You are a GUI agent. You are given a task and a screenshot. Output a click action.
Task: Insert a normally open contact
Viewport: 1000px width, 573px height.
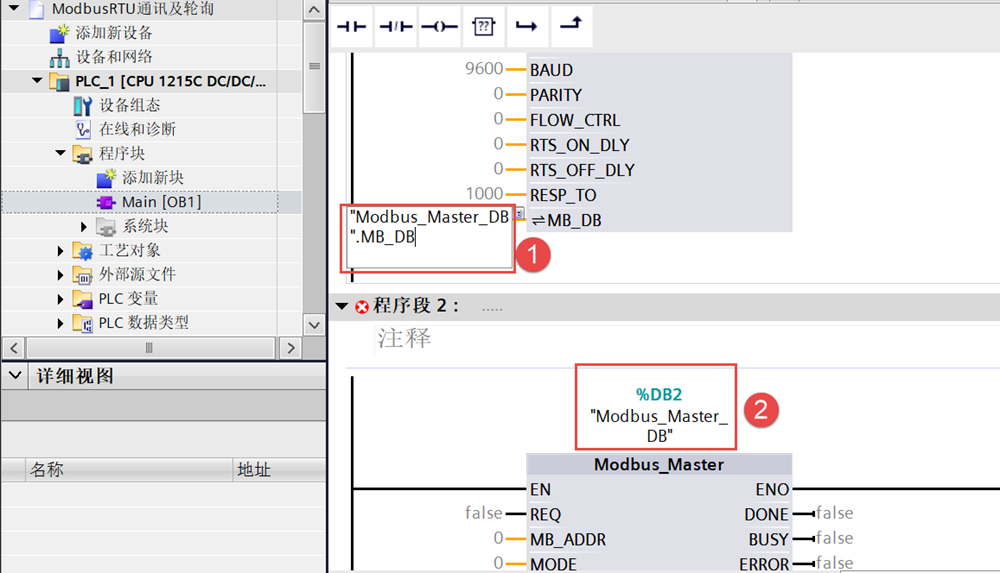(351, 27)
